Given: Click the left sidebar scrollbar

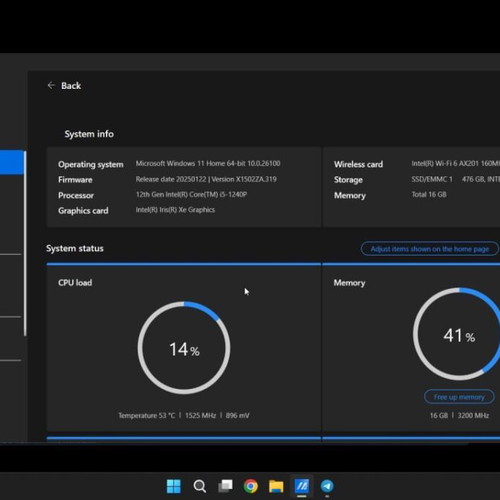Looking at the screenshot, I should 25,243.
